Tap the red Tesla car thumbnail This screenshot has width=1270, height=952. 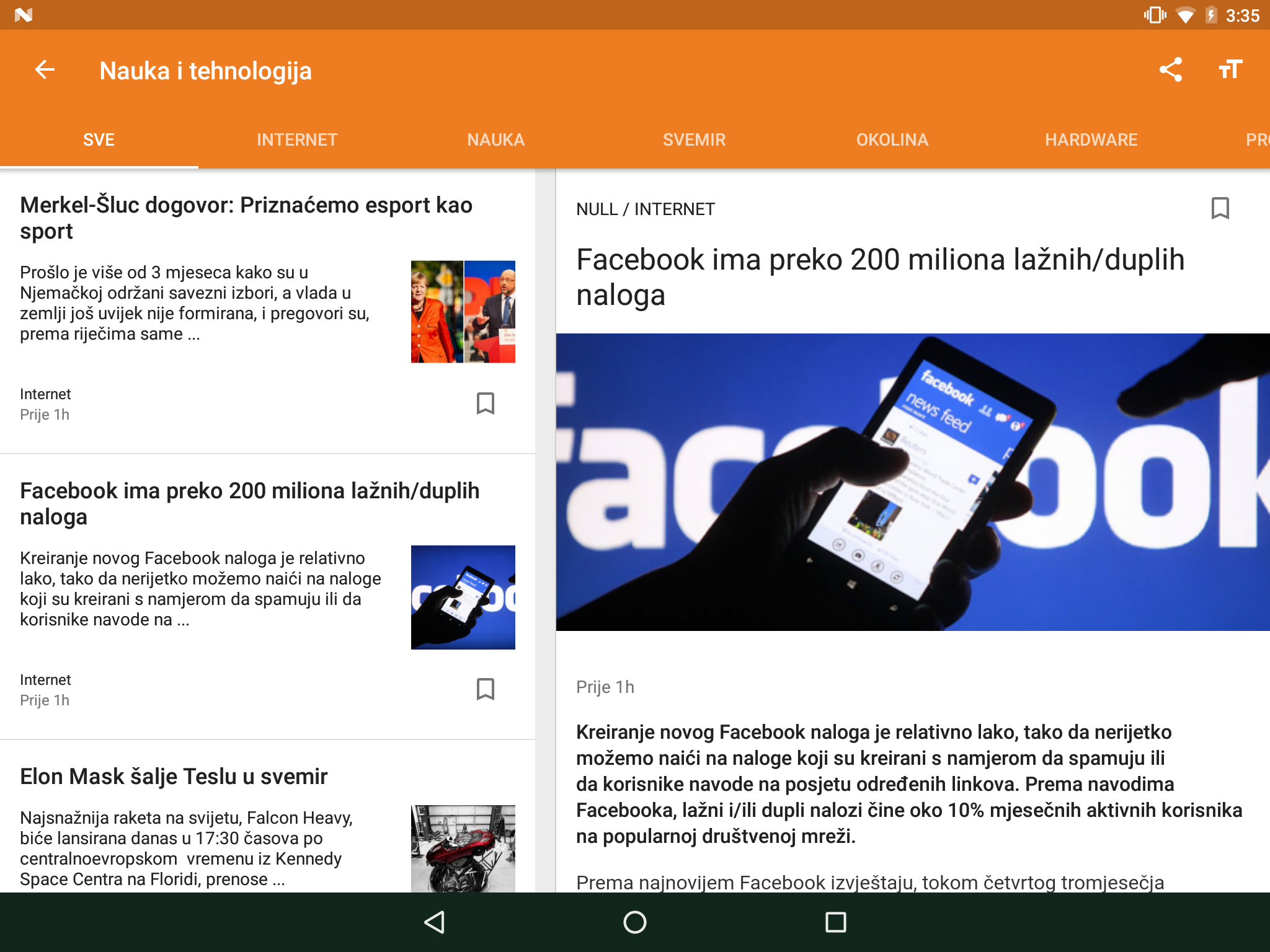[463, 849]
